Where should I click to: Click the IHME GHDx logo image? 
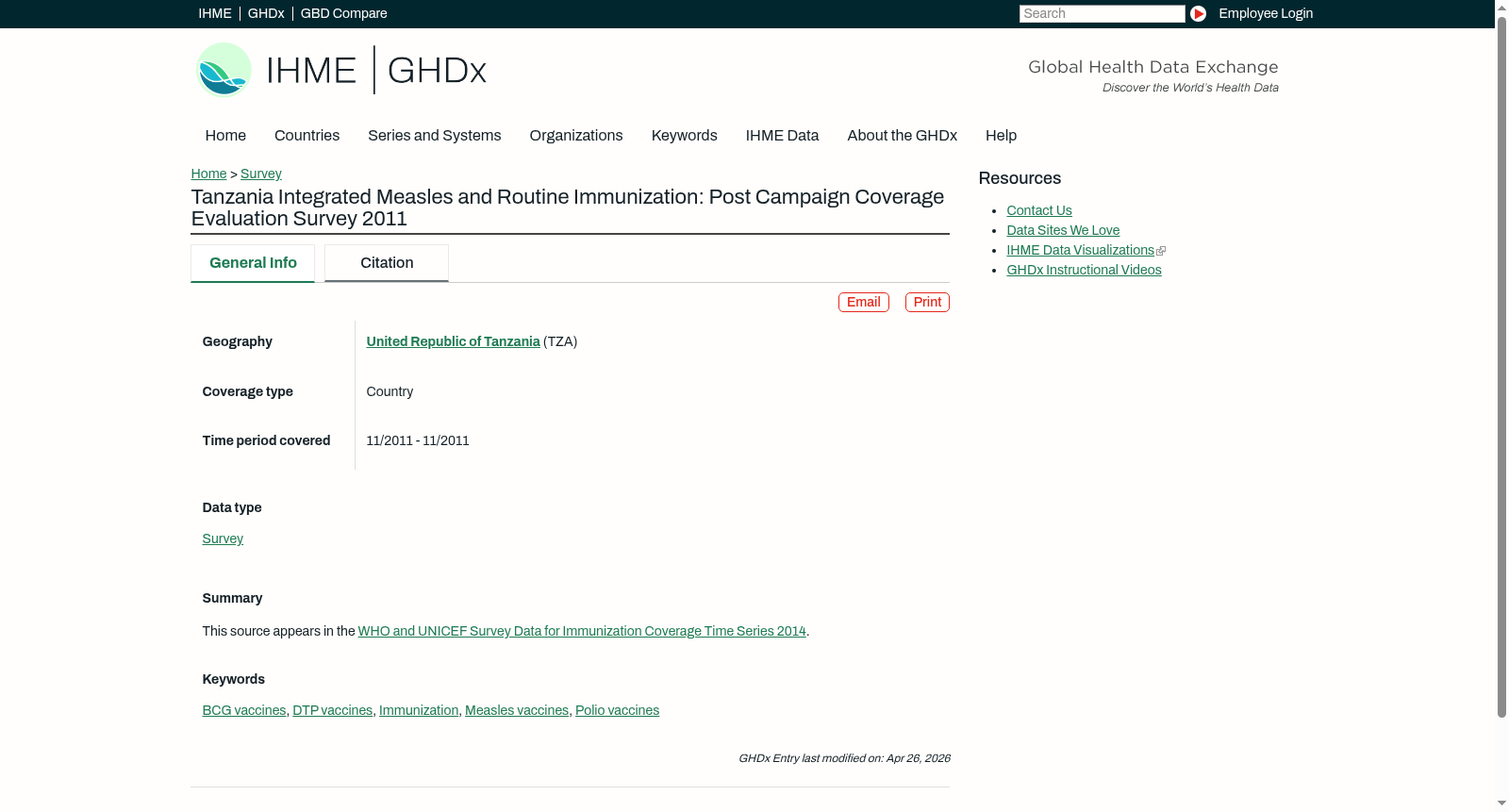(340, 70)
